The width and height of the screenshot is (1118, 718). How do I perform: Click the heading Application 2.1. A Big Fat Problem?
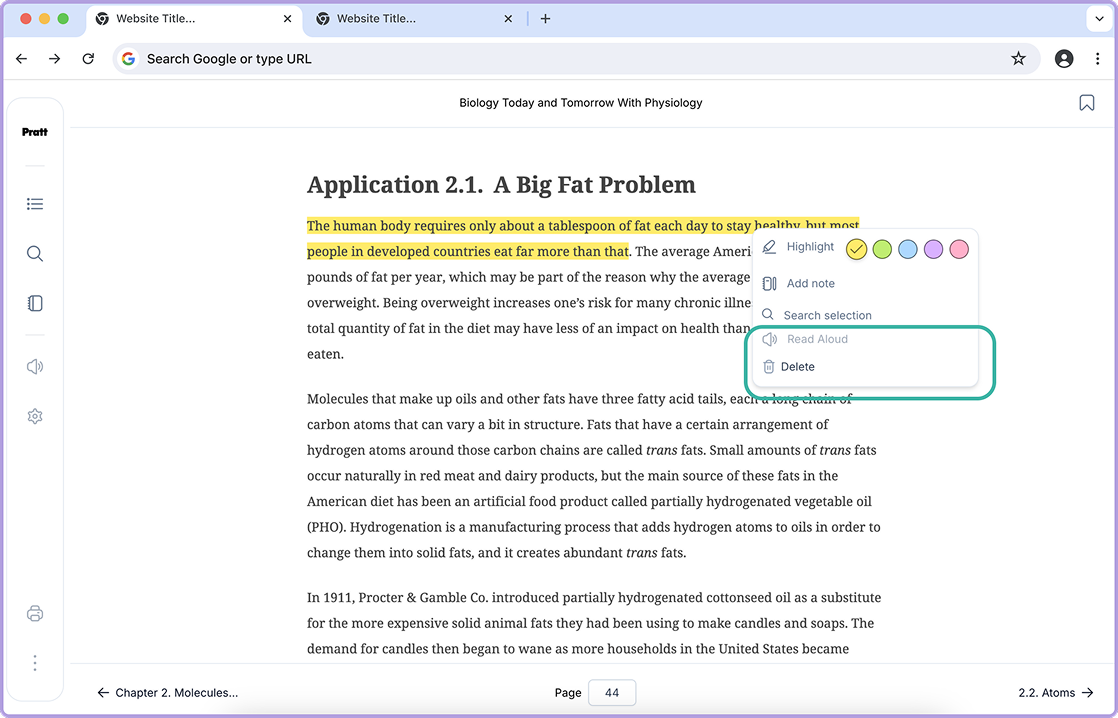(501, 185)
